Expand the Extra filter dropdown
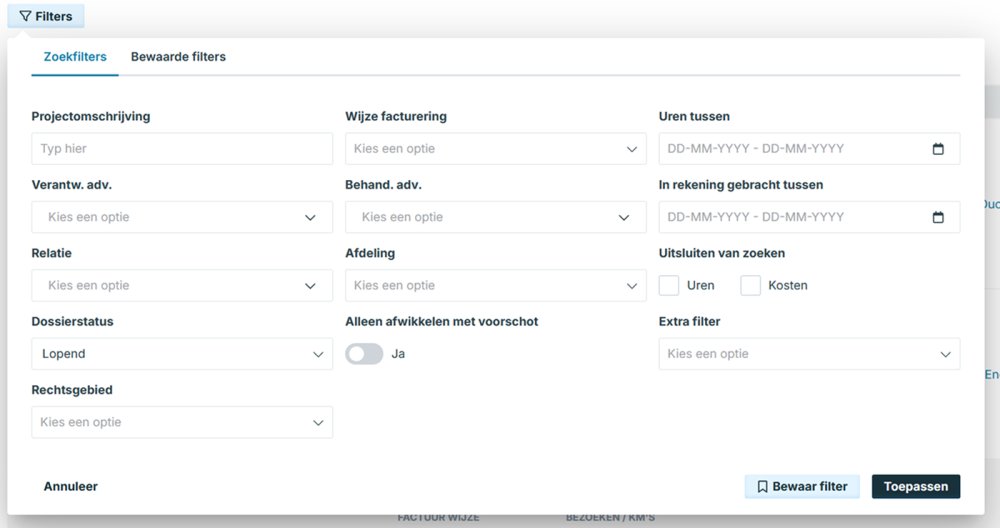This screenshot has width=1000, height=528. pos(809,354)
